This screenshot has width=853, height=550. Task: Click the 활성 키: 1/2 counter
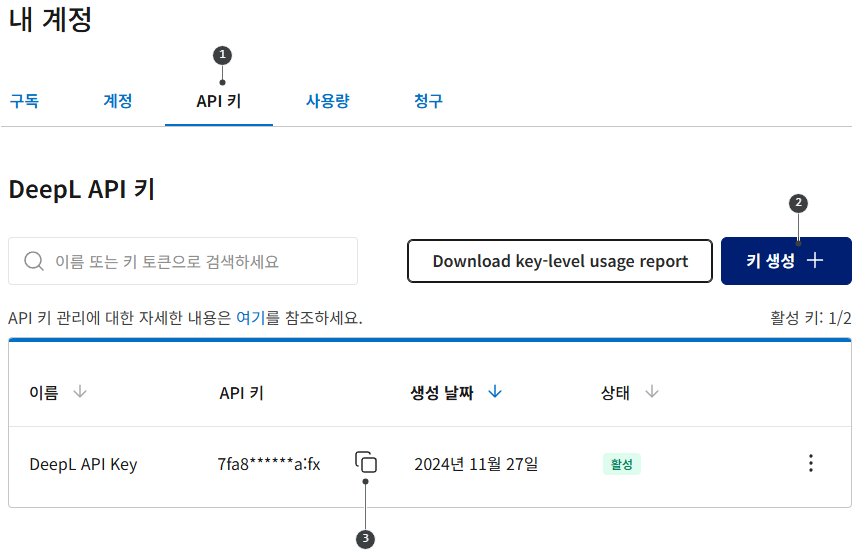tap(811, 318)
